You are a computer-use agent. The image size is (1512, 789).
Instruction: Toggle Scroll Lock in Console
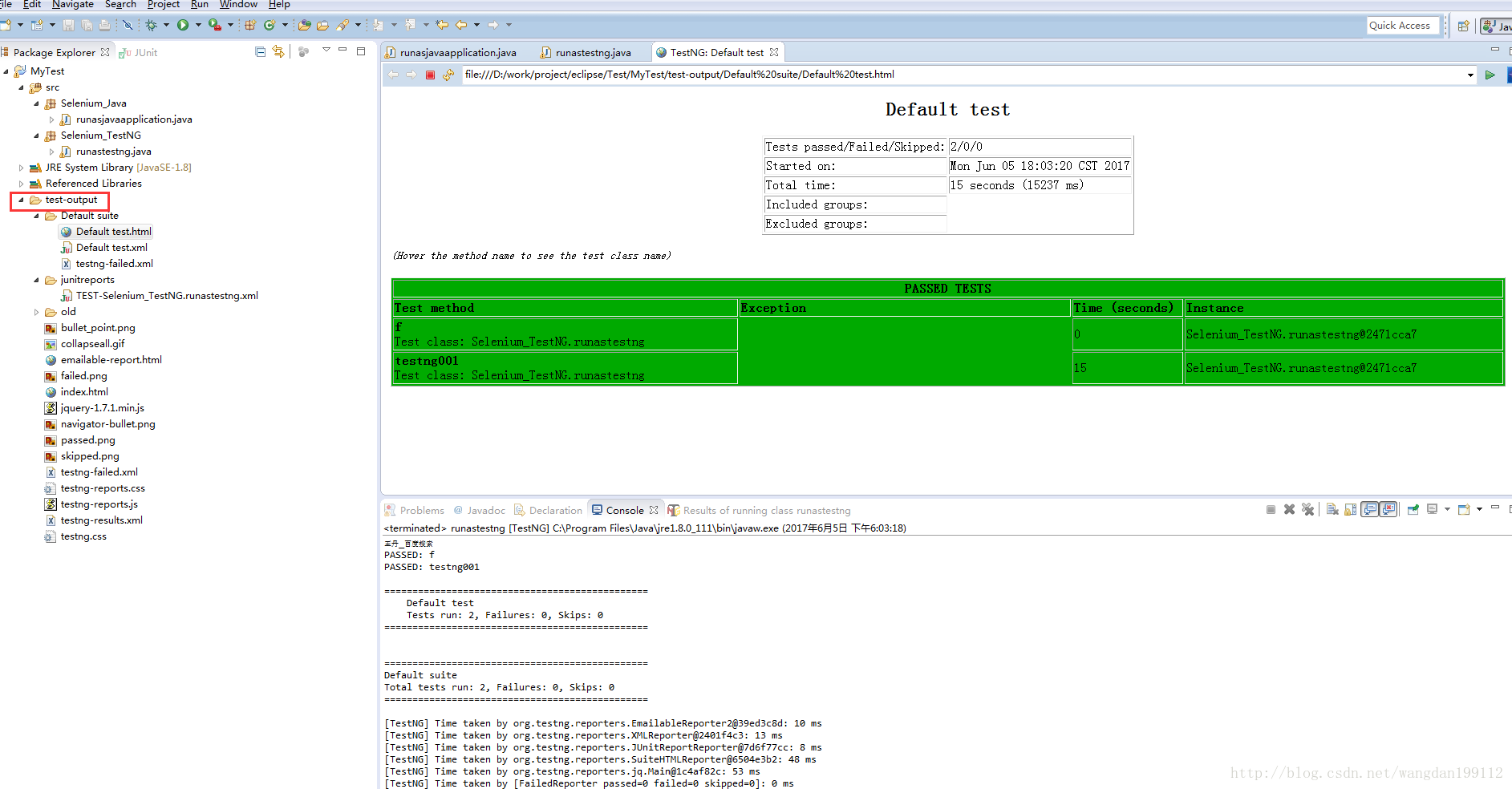point(1351,509)
